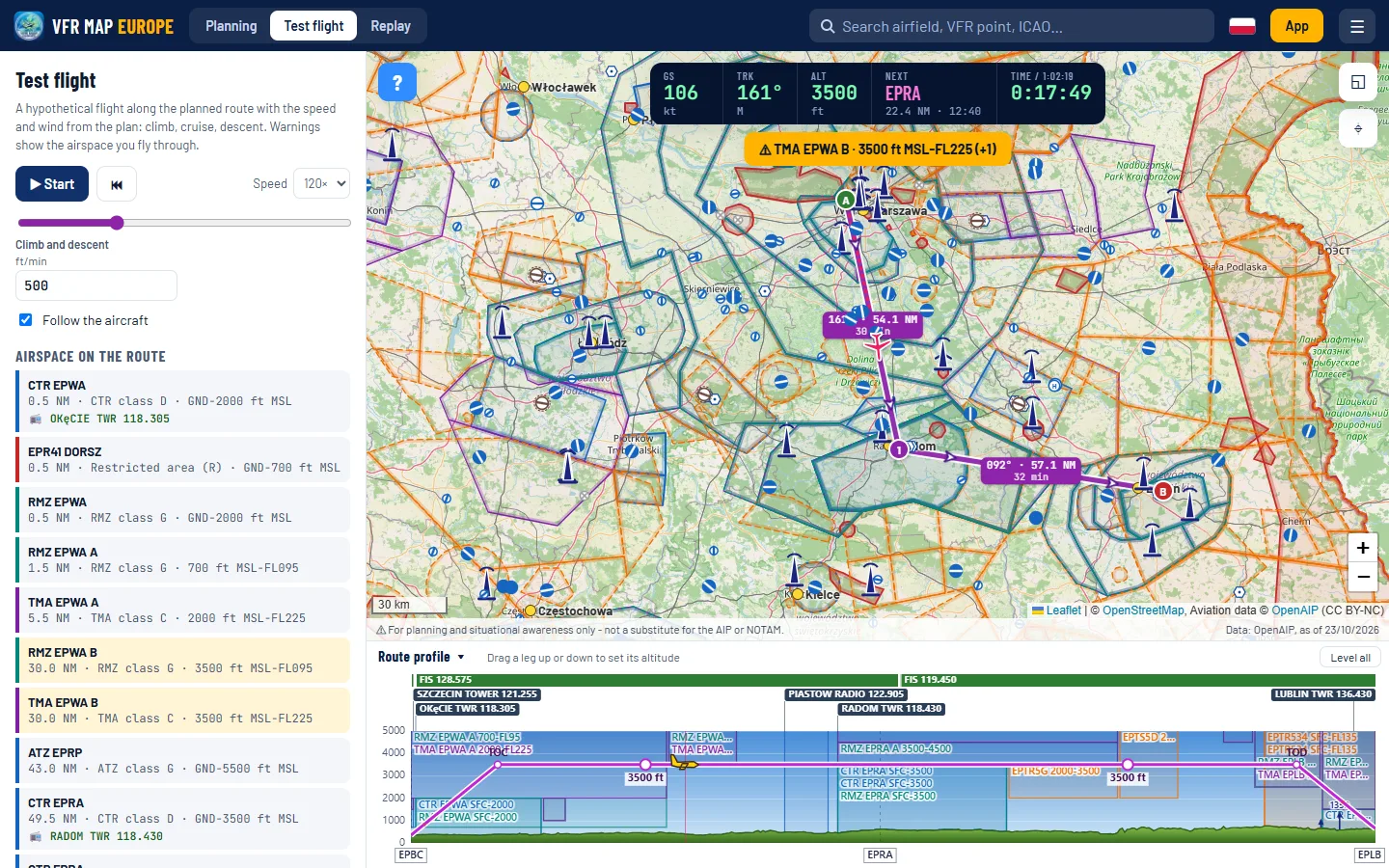
Task: Click the VFR Map Europe logo icon
Action: tap(29, 26)
